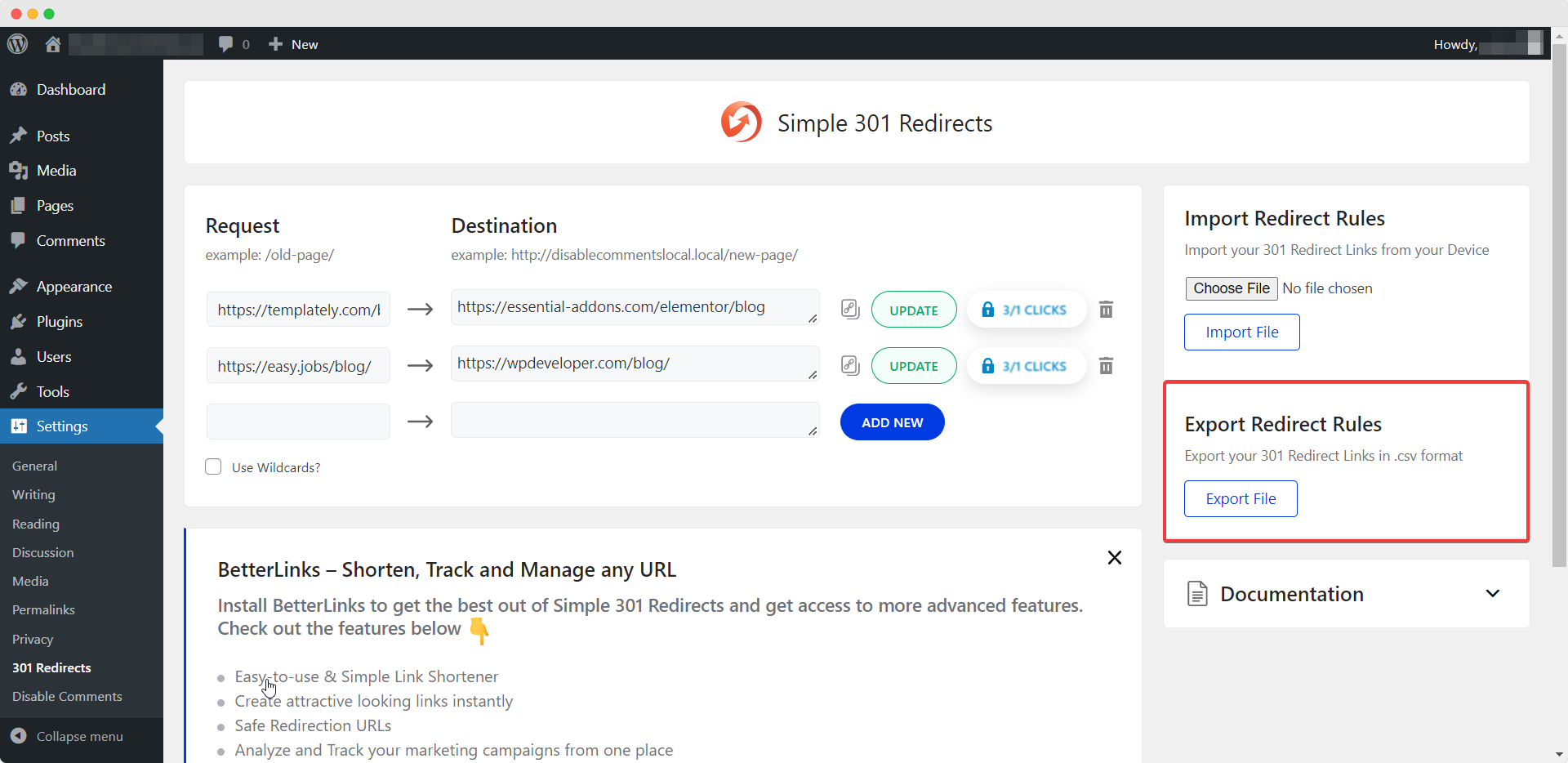The image size is (1568, 763).
Task: Open the WordPress logo menu
Action: (x=18, y=44)
